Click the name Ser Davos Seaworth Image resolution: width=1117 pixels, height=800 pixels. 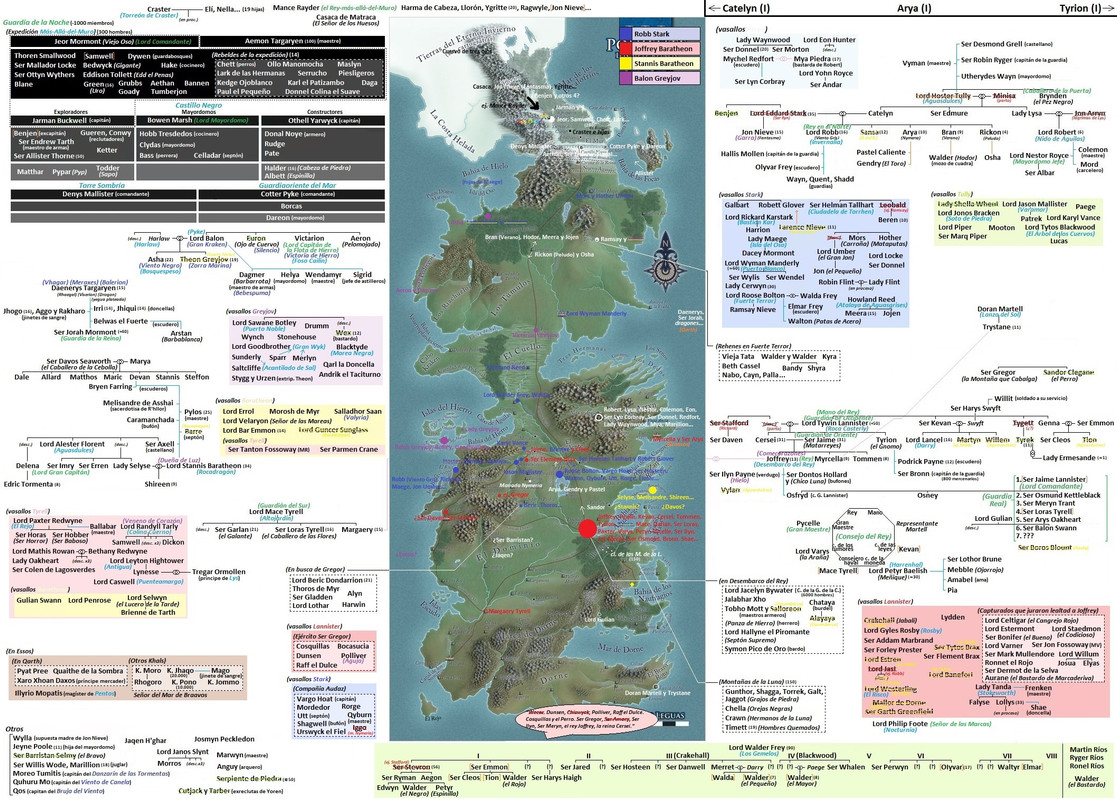click(x=79, y=361)
